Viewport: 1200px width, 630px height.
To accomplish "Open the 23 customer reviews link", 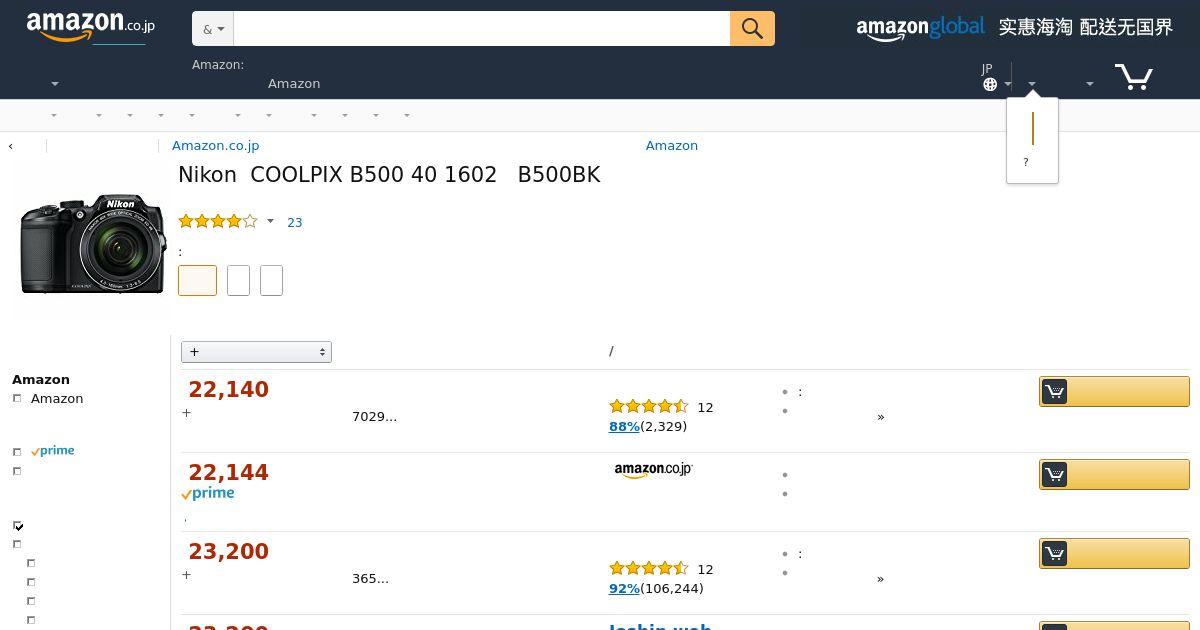I will click(294, 223).
